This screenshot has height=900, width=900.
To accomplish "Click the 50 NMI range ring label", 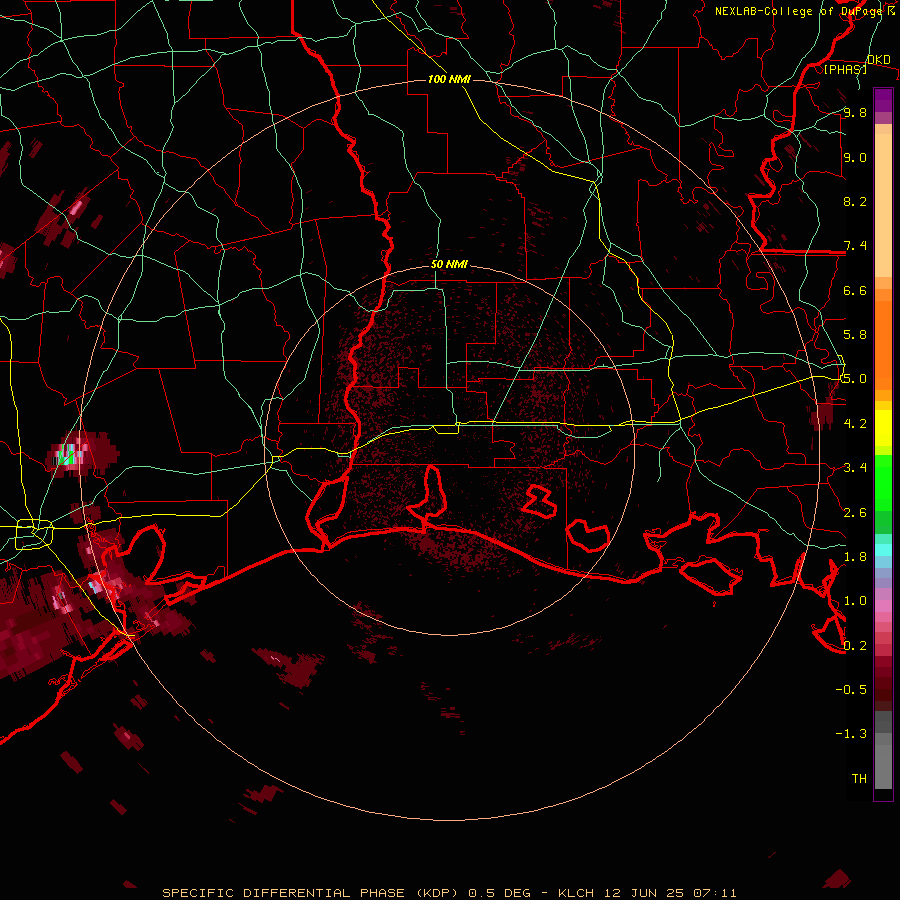I will pyautogui.click(x=449, y=264).
